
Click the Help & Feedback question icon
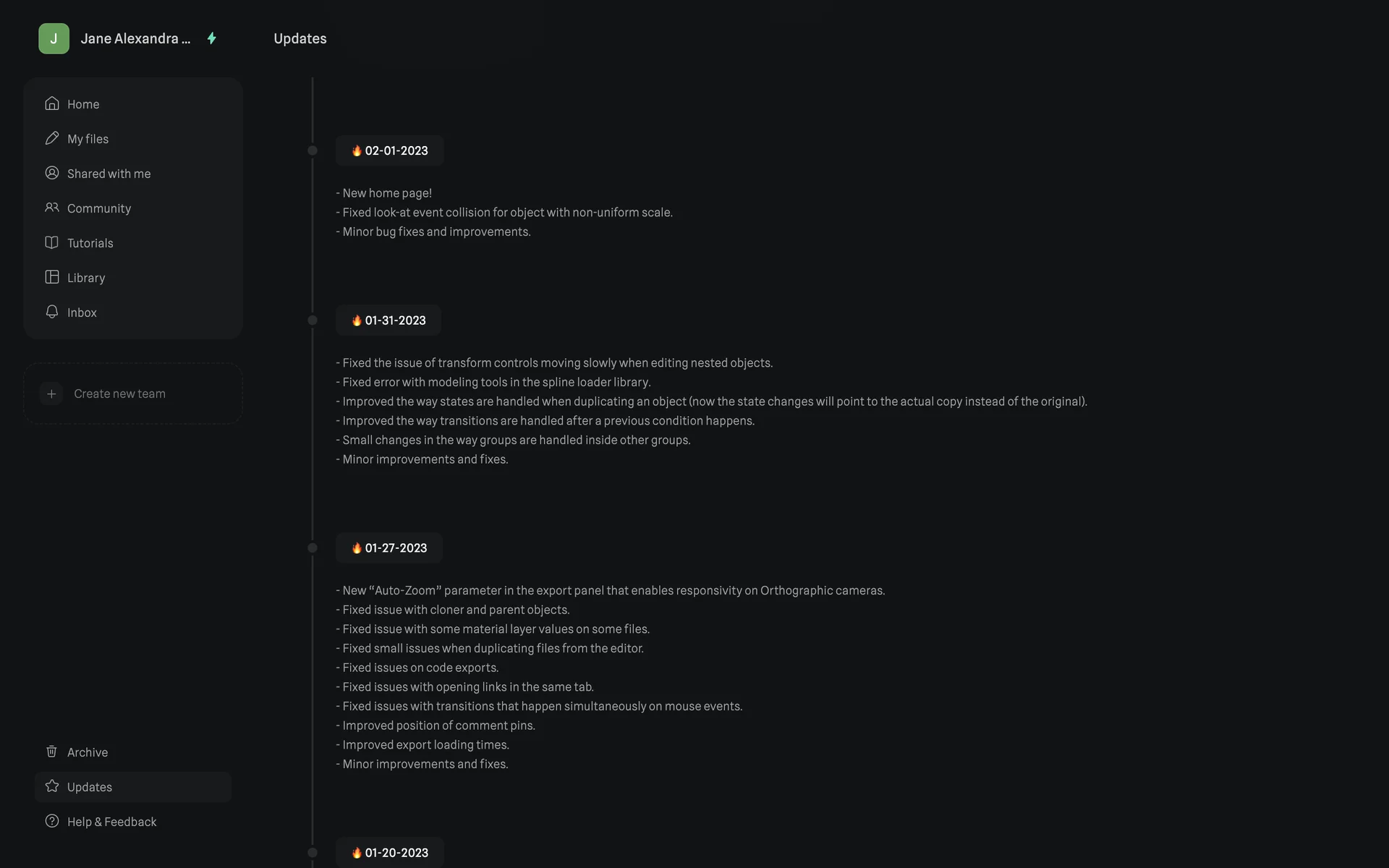pyautogui.click(x=51, y=821)
